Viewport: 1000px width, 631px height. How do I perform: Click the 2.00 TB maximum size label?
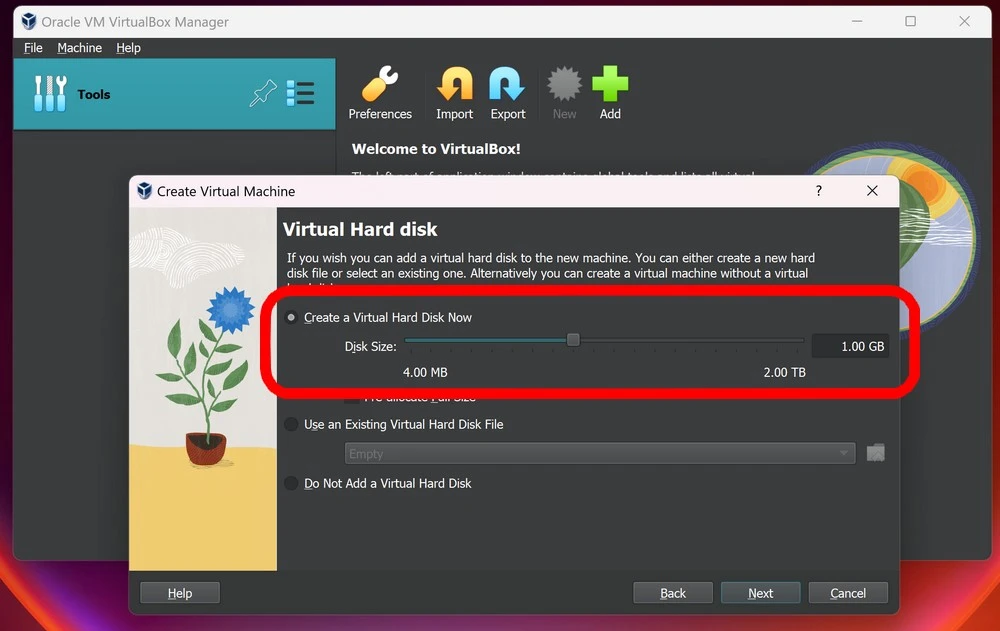pos(784,372)
